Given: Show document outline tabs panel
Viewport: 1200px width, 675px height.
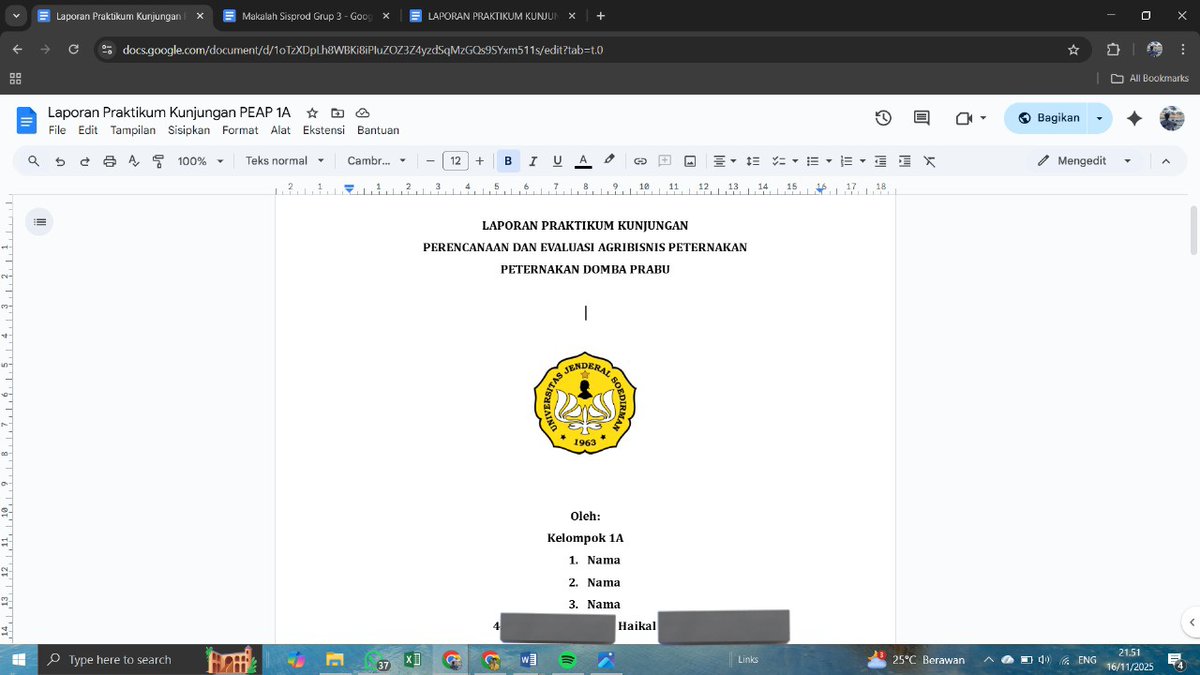Looking at the screenshot, I should [x=40, y=221].
